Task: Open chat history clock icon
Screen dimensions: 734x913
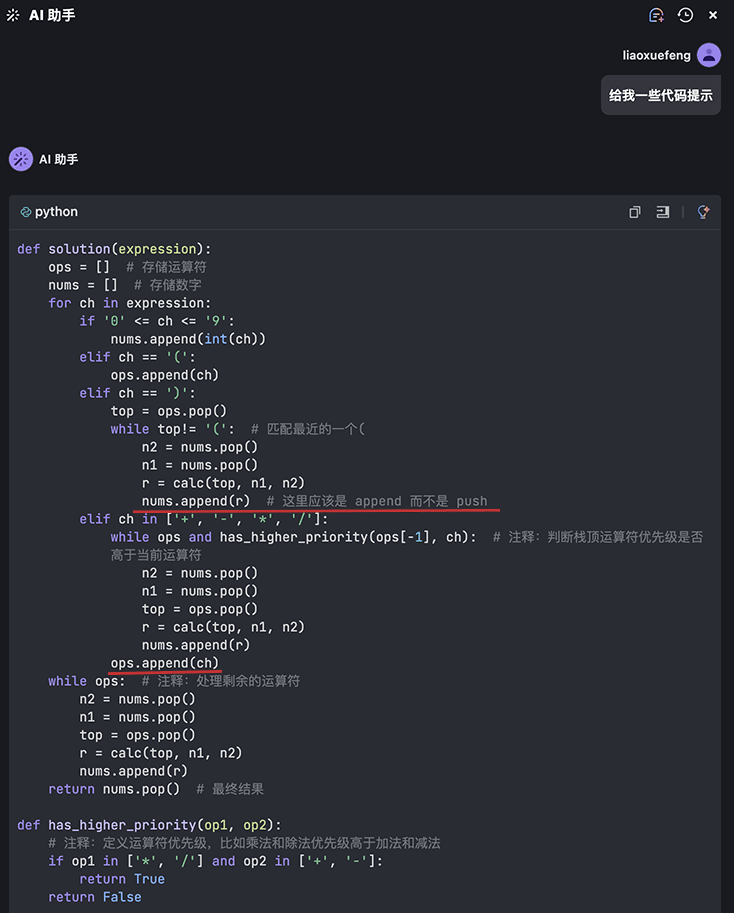Action: click(685, 15)
